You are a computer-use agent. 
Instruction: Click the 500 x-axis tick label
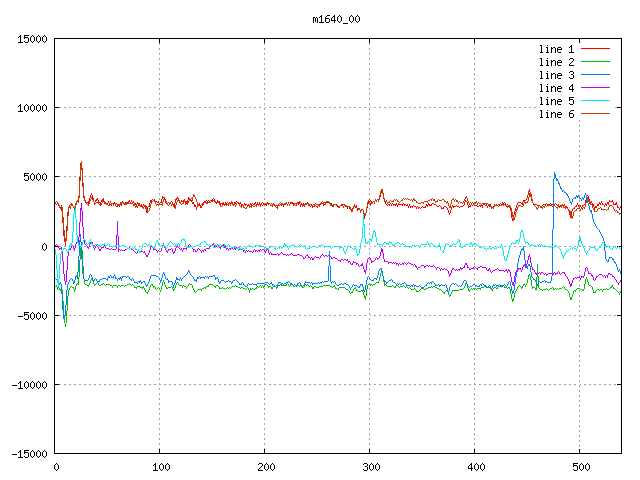click(x=579, y=467)
